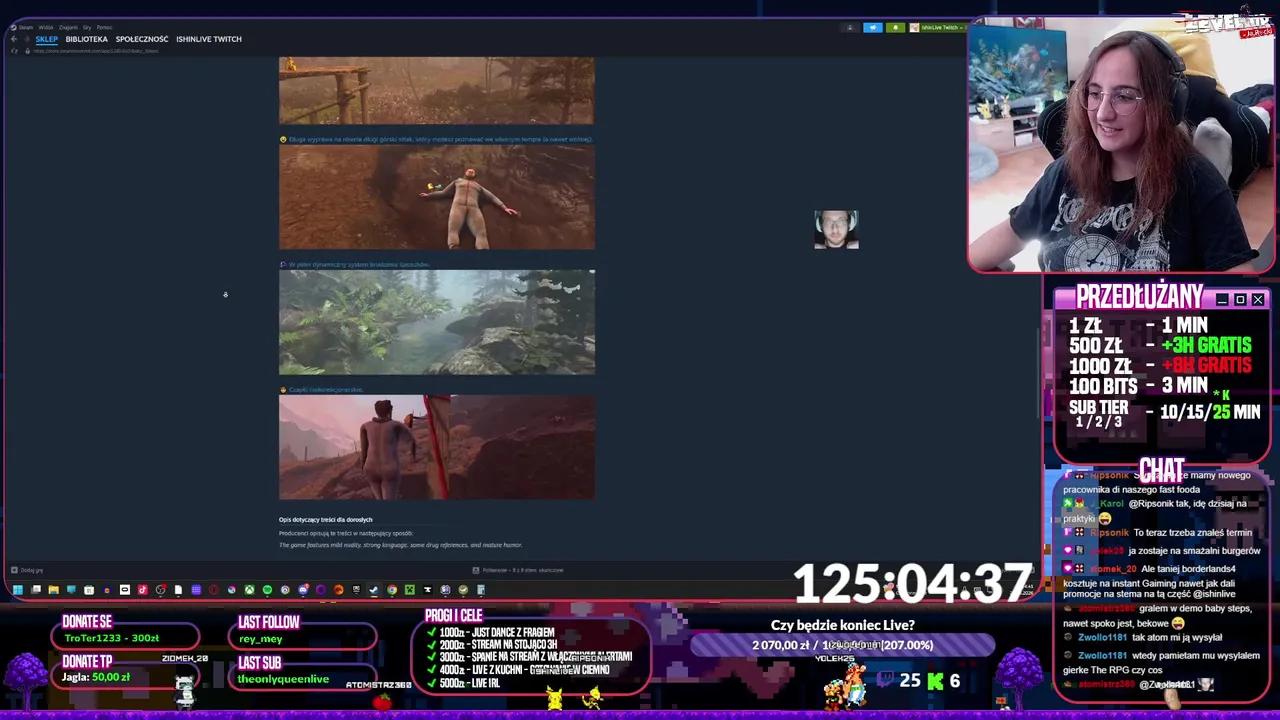Open the SPOŁECZNOŚĆ tab
The height and width of the screenshot is (720, 1280).
(x=142, y=39)
